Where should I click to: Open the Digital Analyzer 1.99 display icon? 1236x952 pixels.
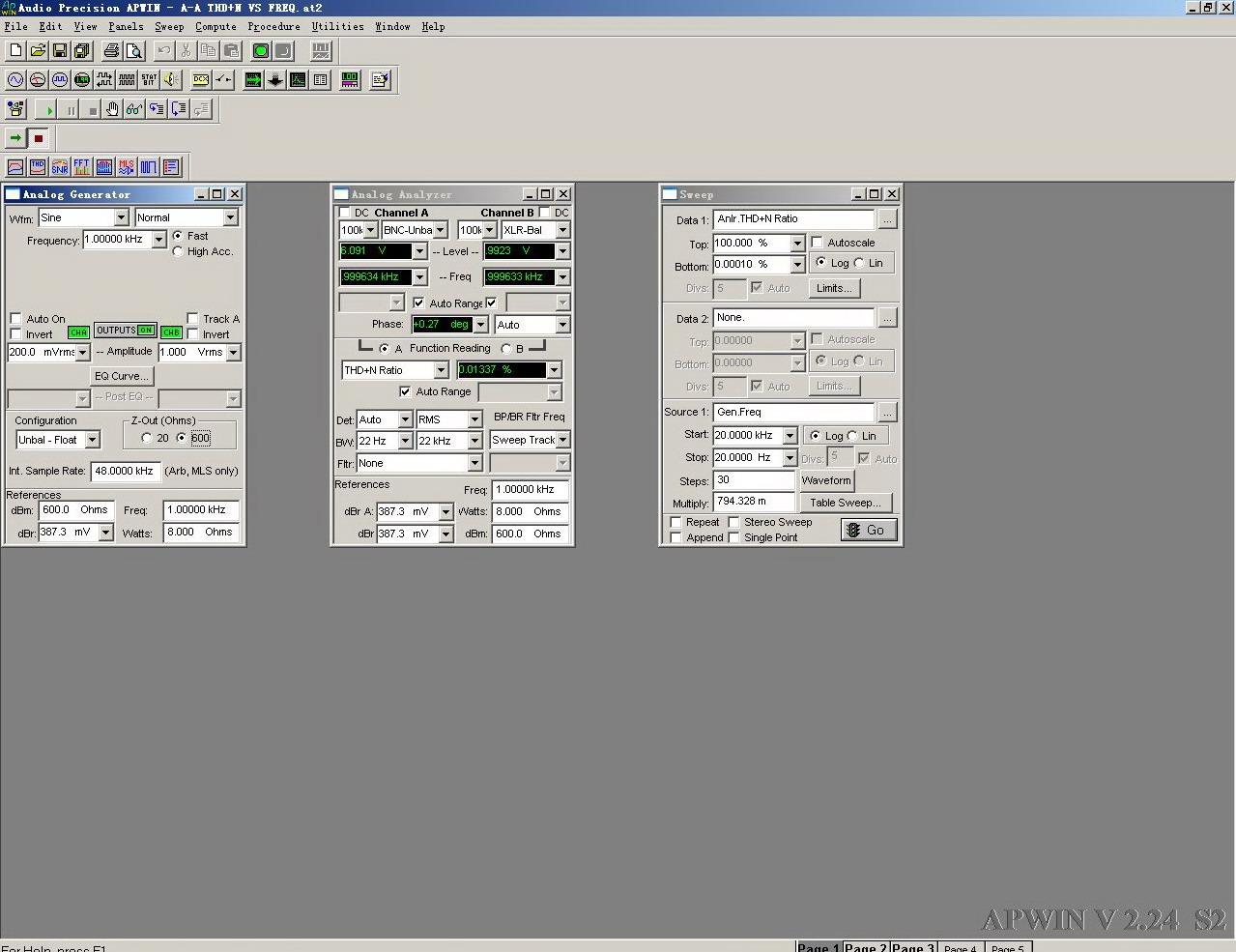click(x=82, y=80)
